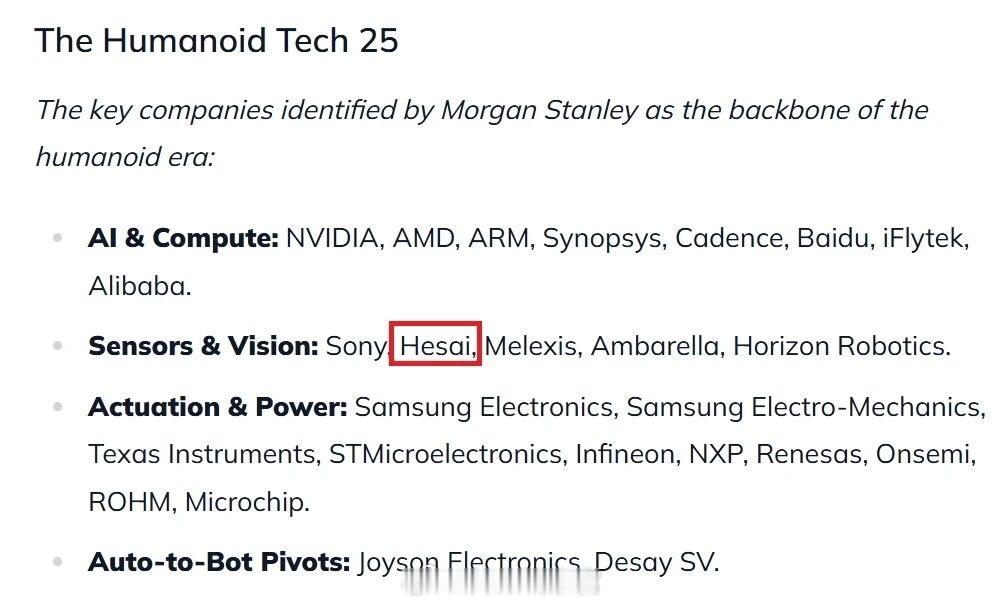Click the bullet beside Auto-to-Bot Pivots
This screenshot has height=605, width=1007.
tap(58, 562)
